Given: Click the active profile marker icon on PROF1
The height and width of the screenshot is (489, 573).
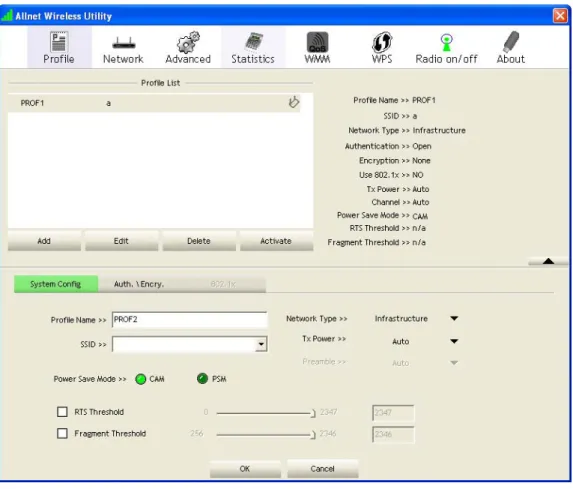Looking at the screenshot, I should click(293, 102).
